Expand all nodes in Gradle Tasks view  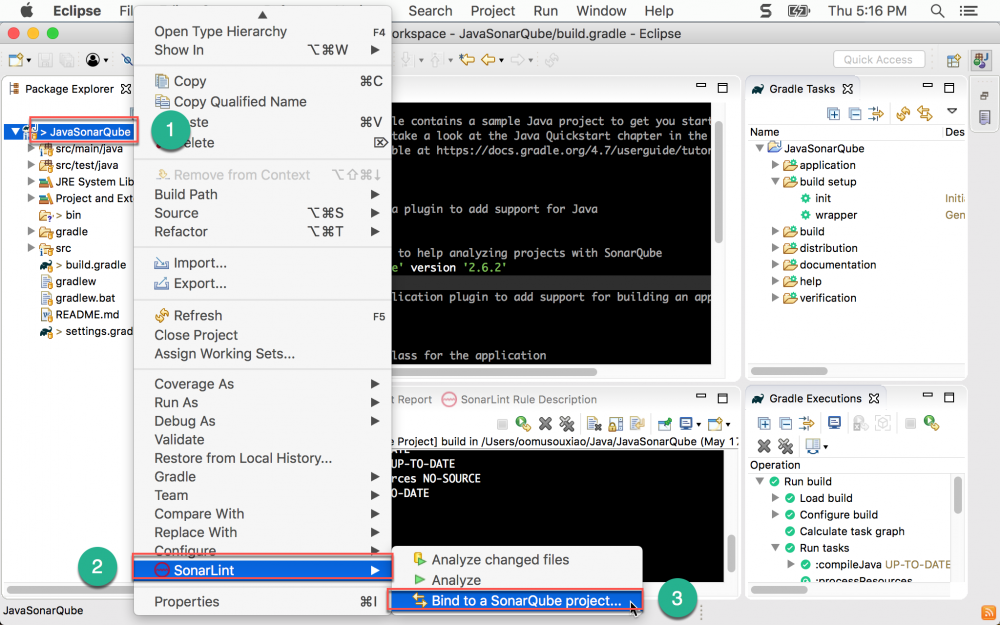[833, 114]
